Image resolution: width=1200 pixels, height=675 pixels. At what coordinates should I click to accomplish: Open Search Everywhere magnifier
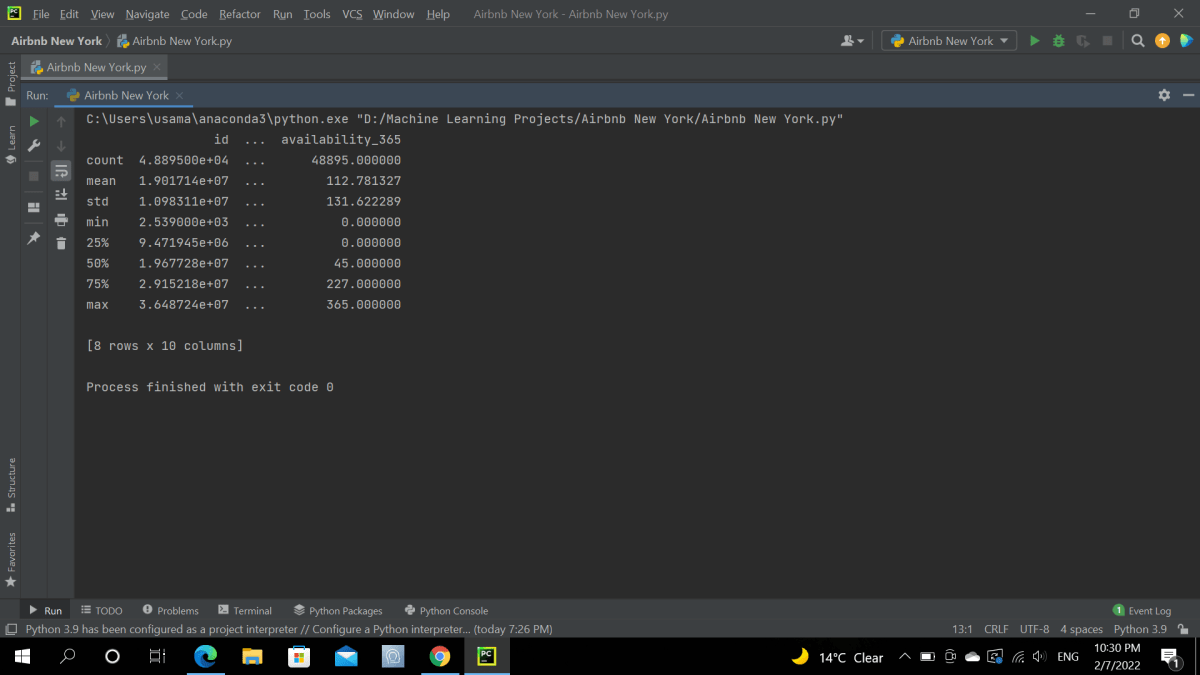click(x=1138, y=41)
